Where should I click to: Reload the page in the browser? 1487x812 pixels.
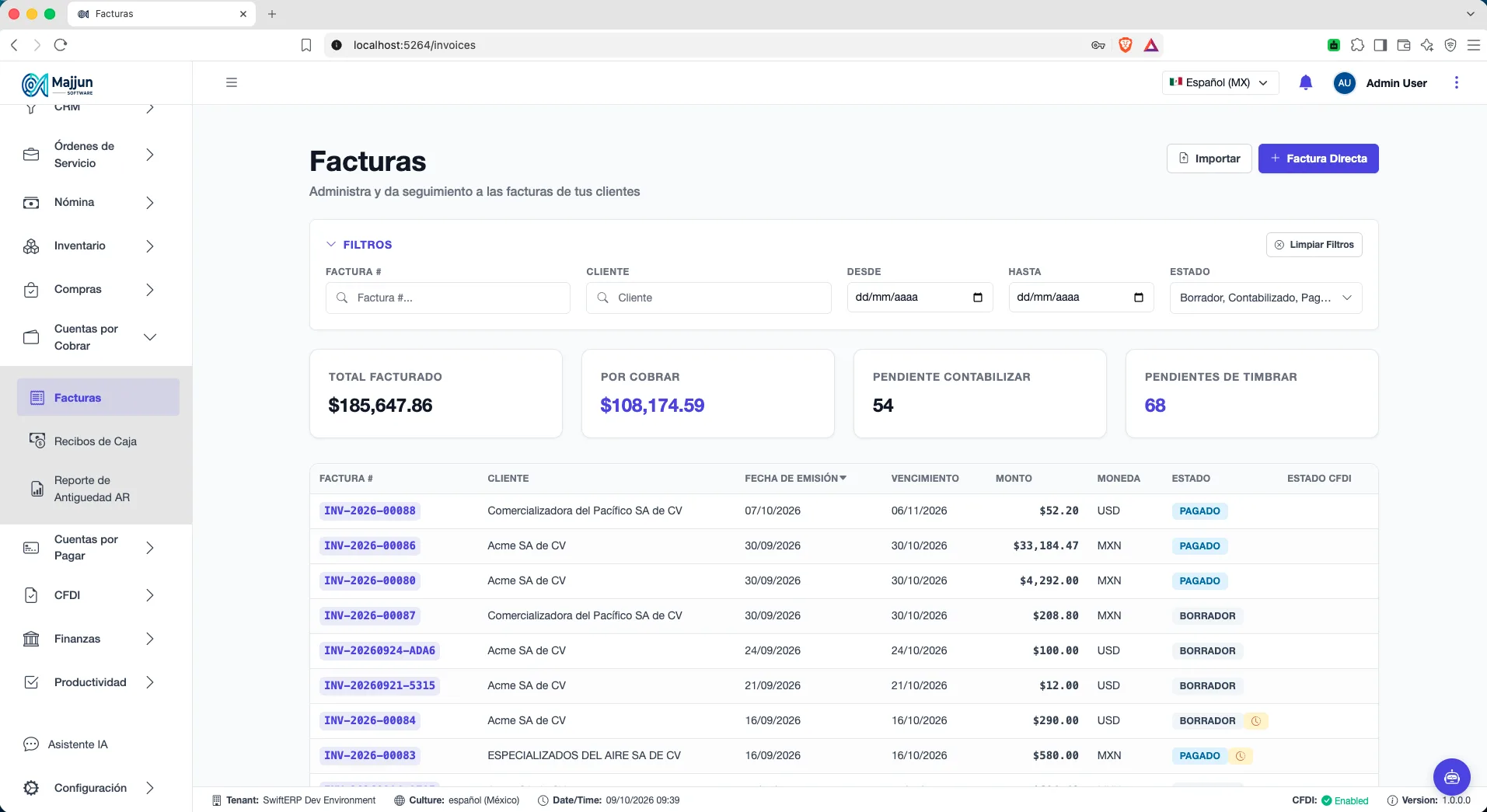[61, 45]
